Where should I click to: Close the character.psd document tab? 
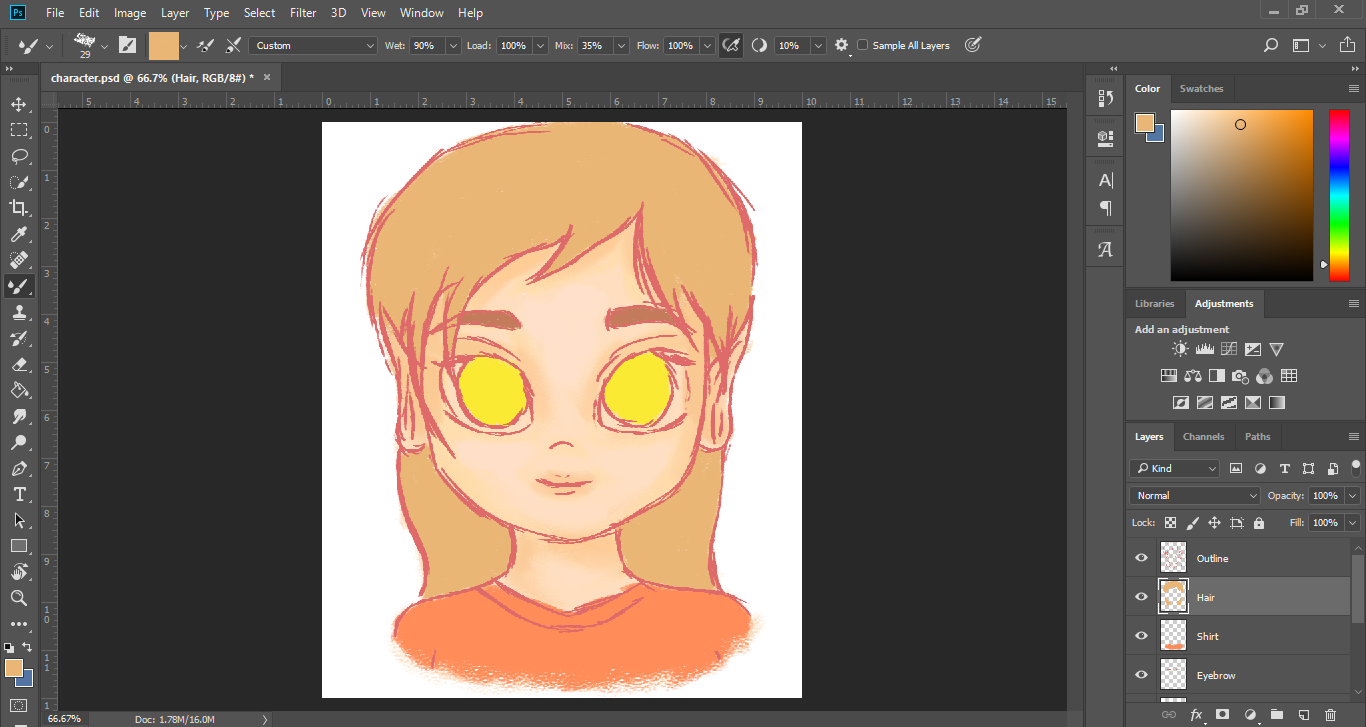pyautogui.click(x=267, y=76)
